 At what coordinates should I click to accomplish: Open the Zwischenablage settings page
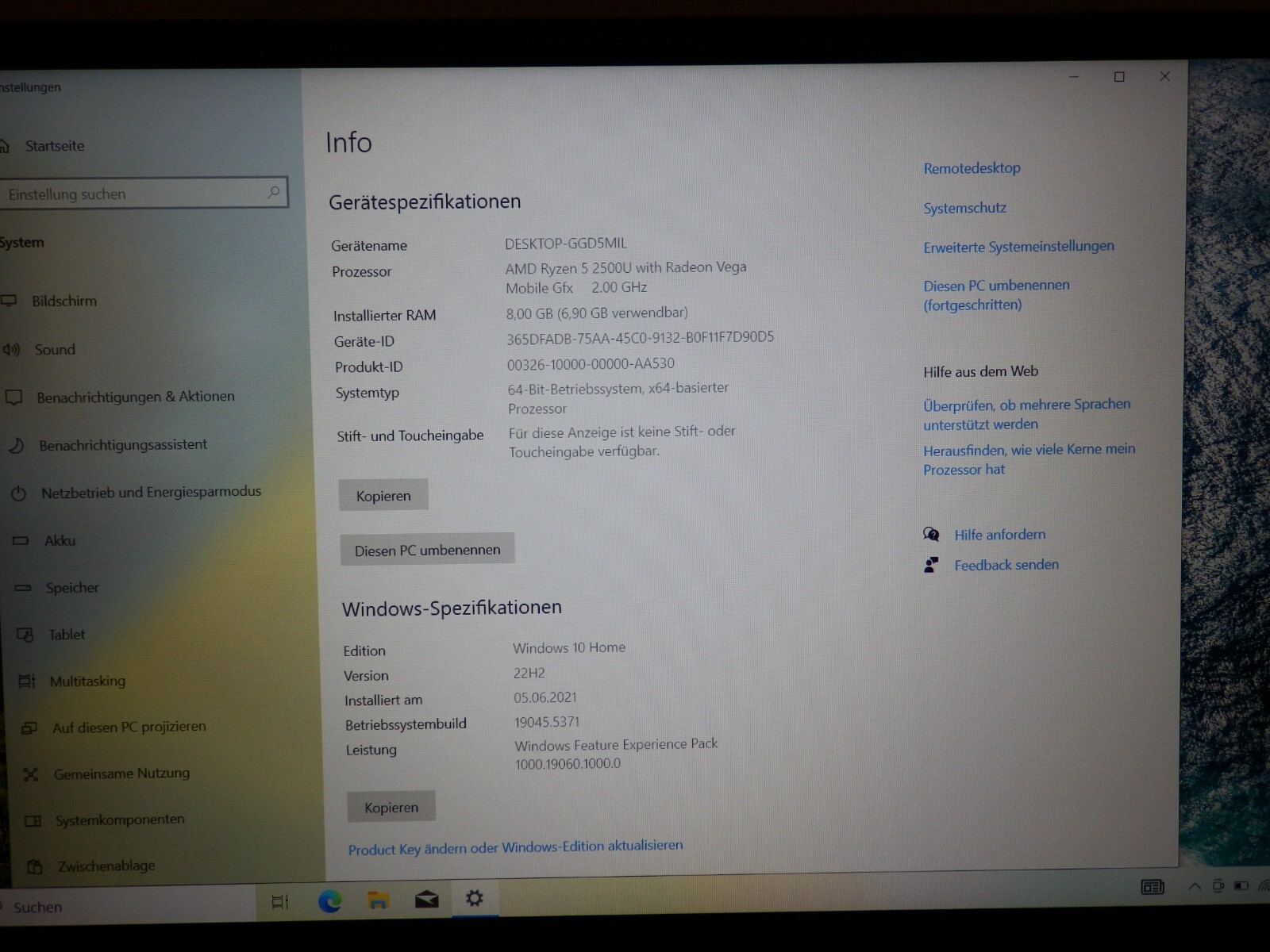tap(106, 866)
